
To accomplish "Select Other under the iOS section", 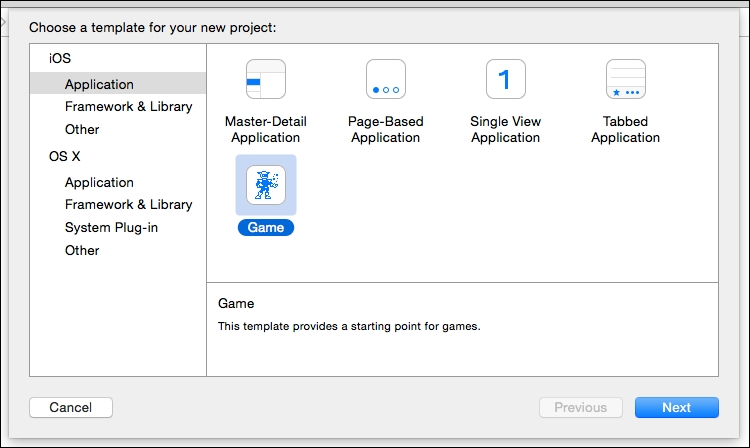I will click(x=82, y=129).
